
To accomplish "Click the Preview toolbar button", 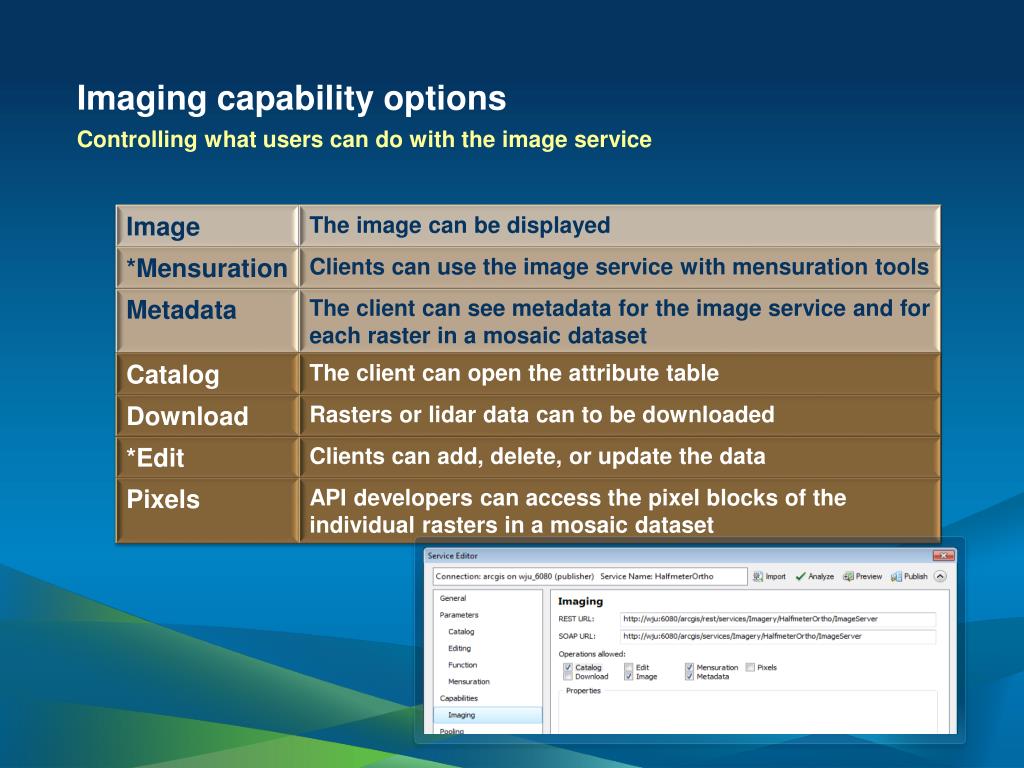I will 862,576.
